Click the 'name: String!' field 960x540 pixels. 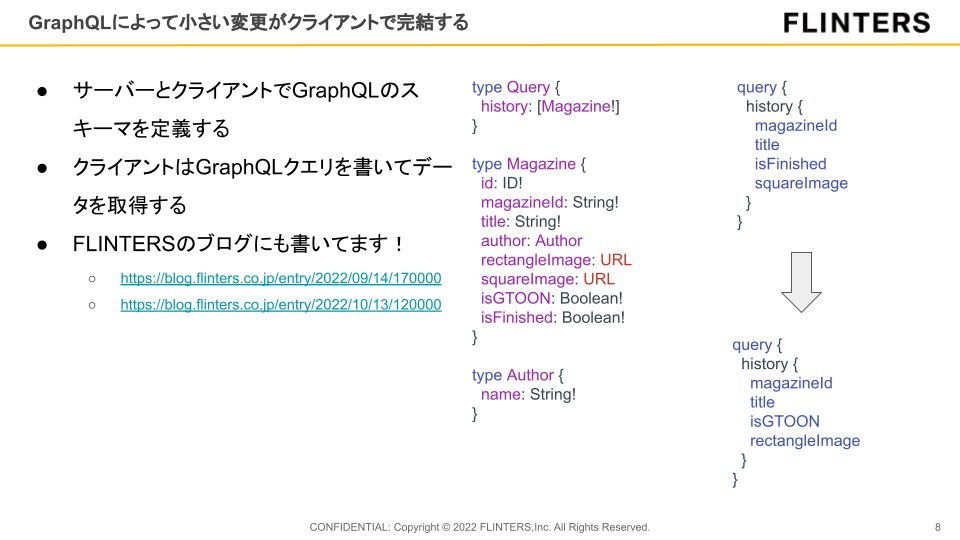pyautogui.click(x=528, y=394)
